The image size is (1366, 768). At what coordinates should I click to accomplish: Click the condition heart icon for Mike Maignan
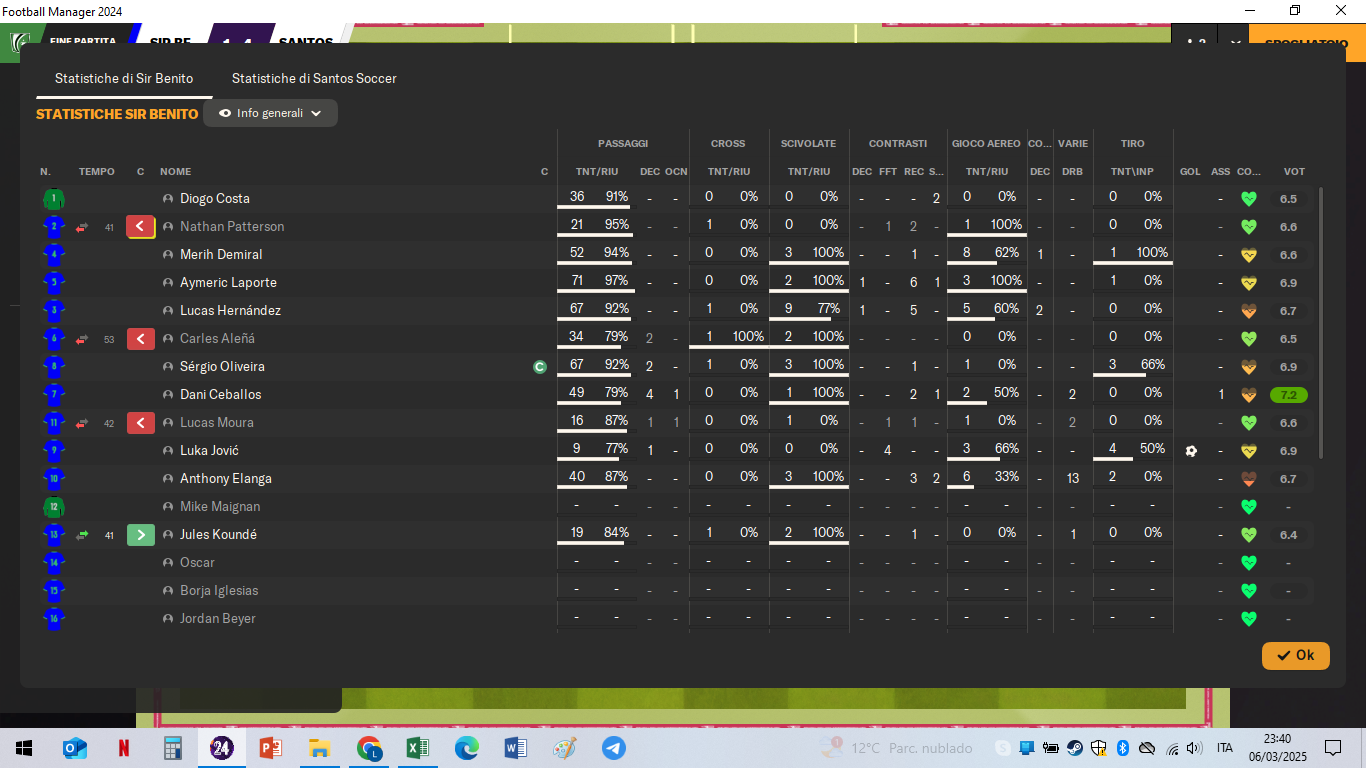click(1248, 507)
